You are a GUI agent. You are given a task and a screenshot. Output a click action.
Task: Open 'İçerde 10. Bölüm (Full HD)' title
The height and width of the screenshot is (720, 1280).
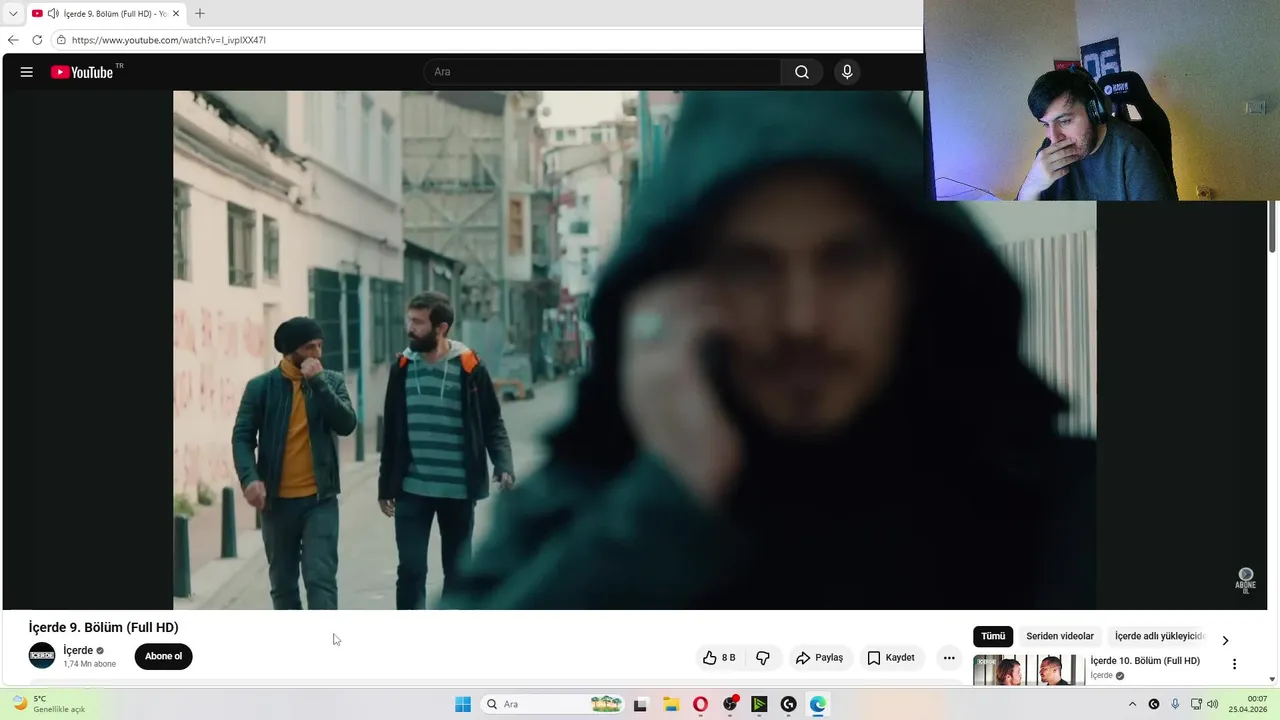1145,661
